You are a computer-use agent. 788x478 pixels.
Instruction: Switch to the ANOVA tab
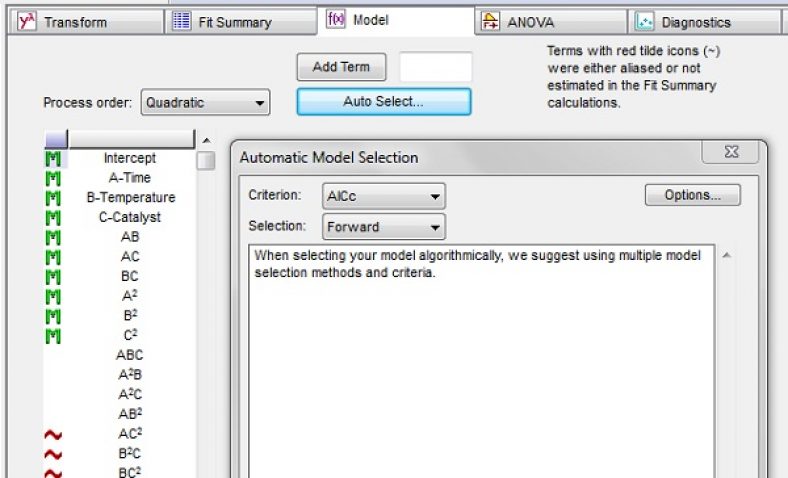coord(551,22)
